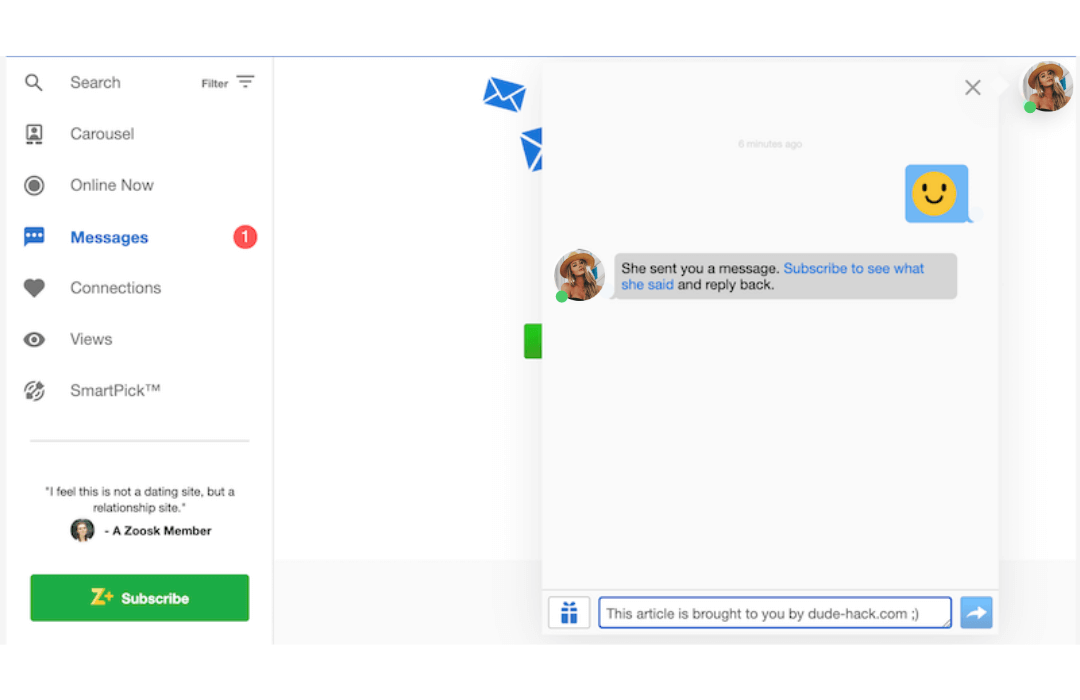
Task: Click the smiley emoji message bubble
Action: tap(936, 193)
